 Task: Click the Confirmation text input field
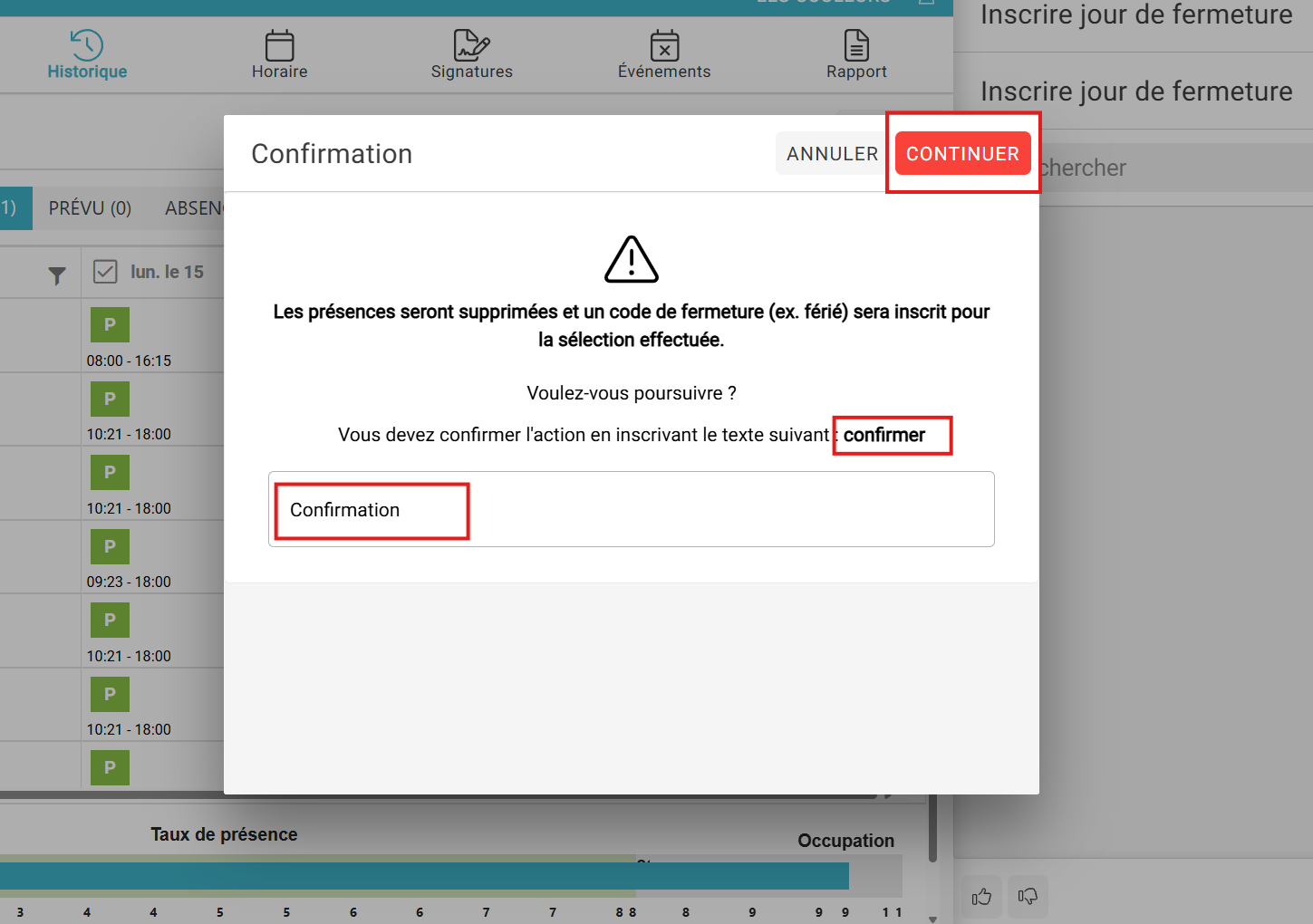[631, 510]
